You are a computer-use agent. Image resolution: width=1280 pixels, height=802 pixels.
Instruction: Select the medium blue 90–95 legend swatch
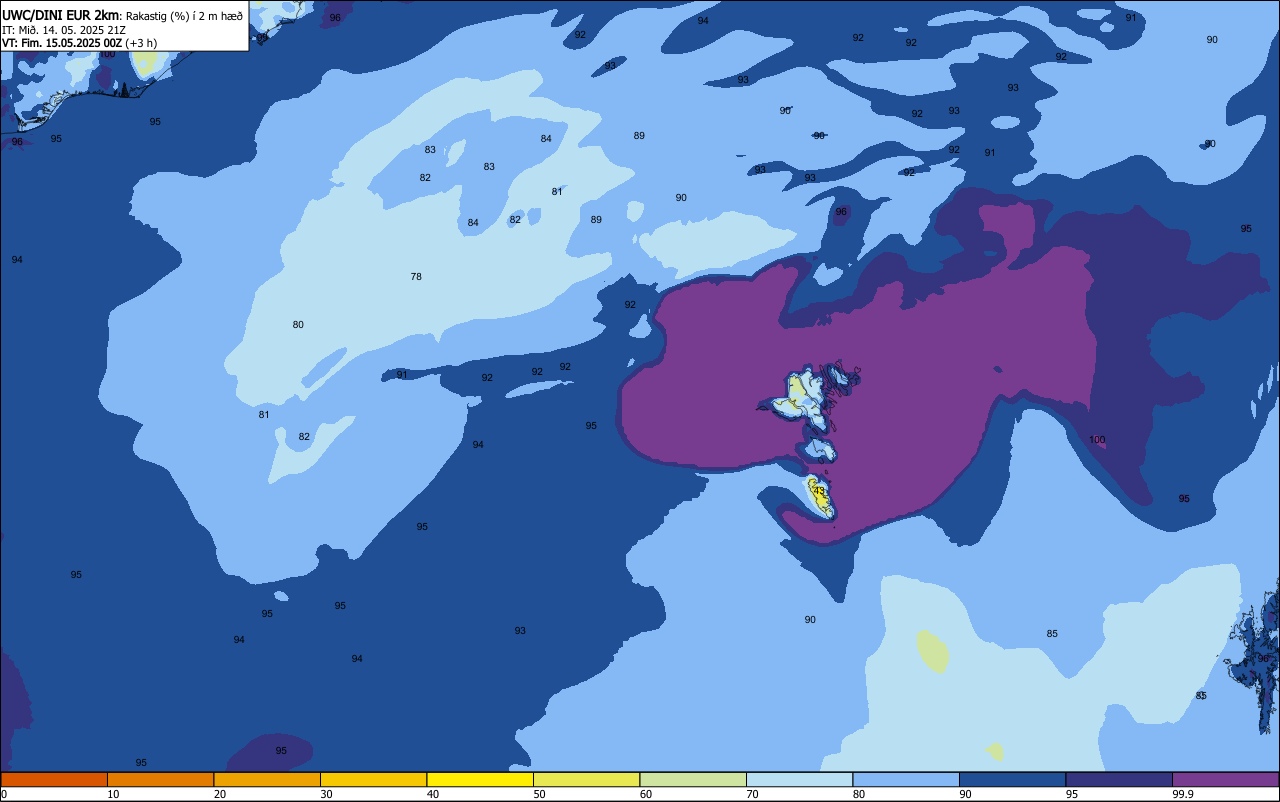click(x=1012, y=779)
